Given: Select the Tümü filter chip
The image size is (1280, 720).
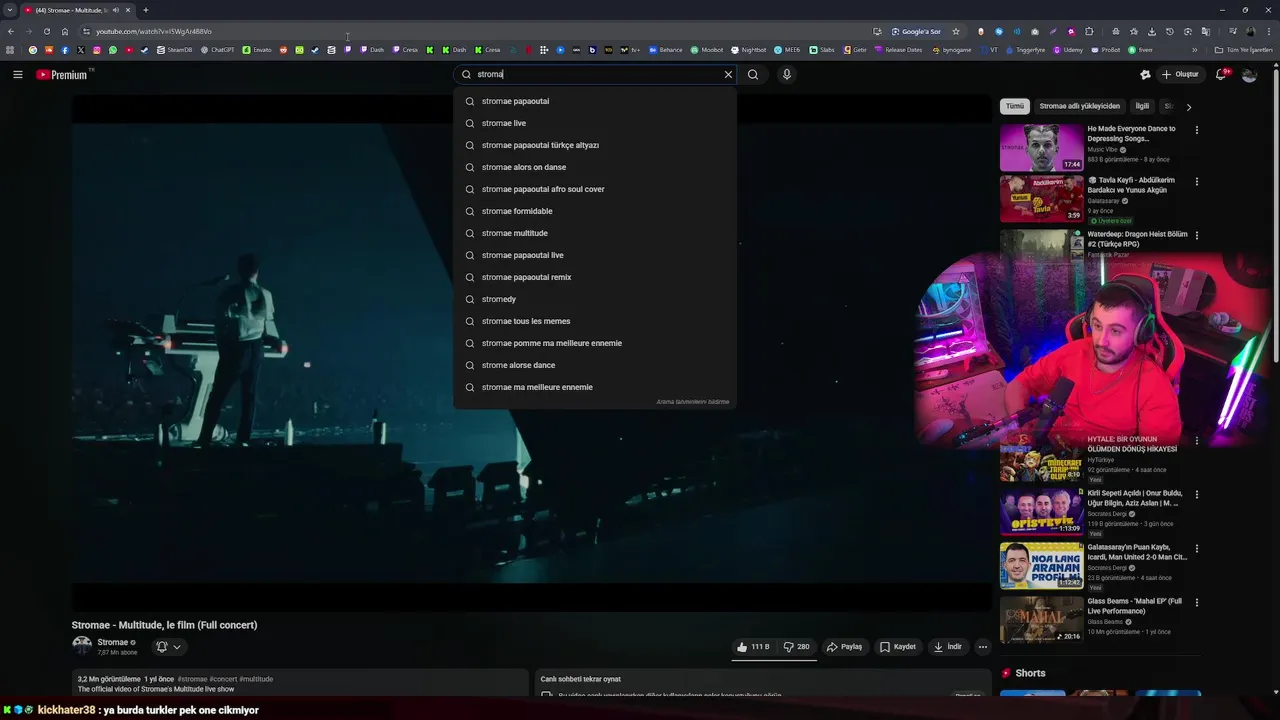Looking at the screenshot, I should (1015, 106).
